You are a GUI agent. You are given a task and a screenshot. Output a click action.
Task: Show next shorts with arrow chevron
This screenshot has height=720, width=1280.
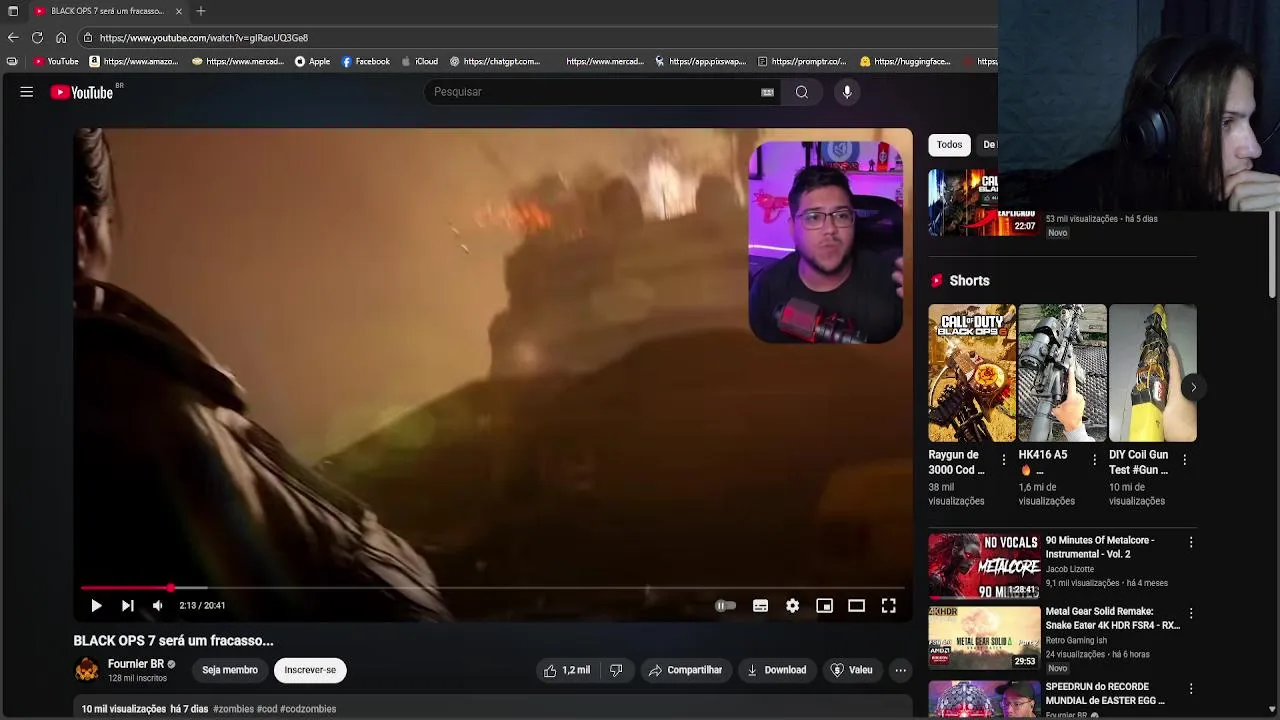[x=1193, y=387]
